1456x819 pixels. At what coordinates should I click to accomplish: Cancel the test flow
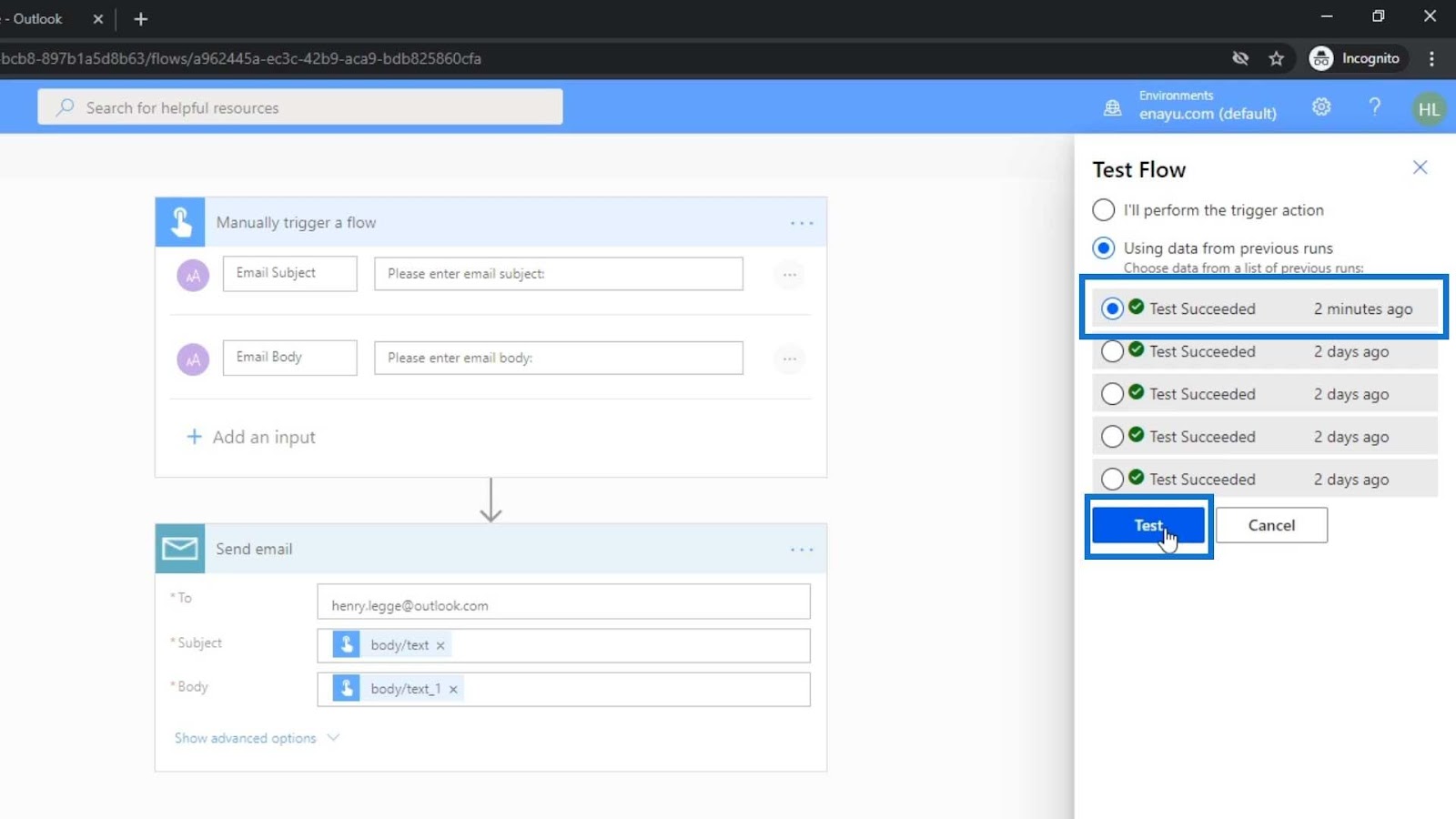[x=1271, y=525]
